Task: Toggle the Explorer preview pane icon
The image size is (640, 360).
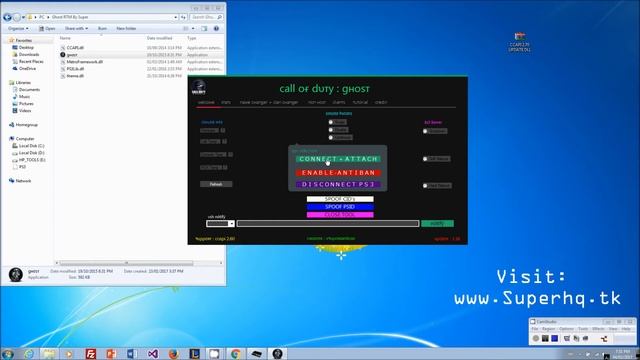Action: pyautogui.click(x=204, y=29)
